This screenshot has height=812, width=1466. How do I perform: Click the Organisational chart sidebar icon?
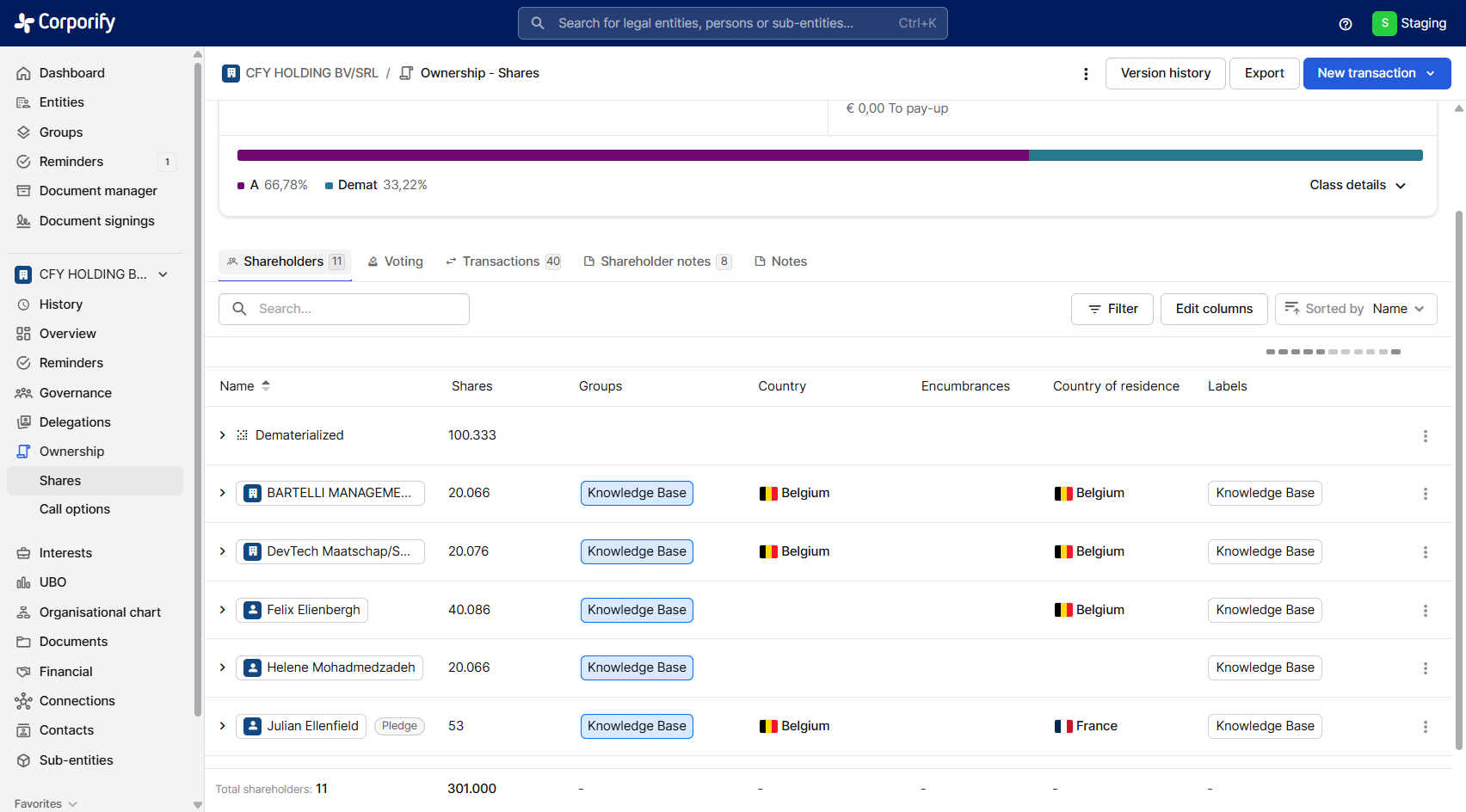coord(23,612)
